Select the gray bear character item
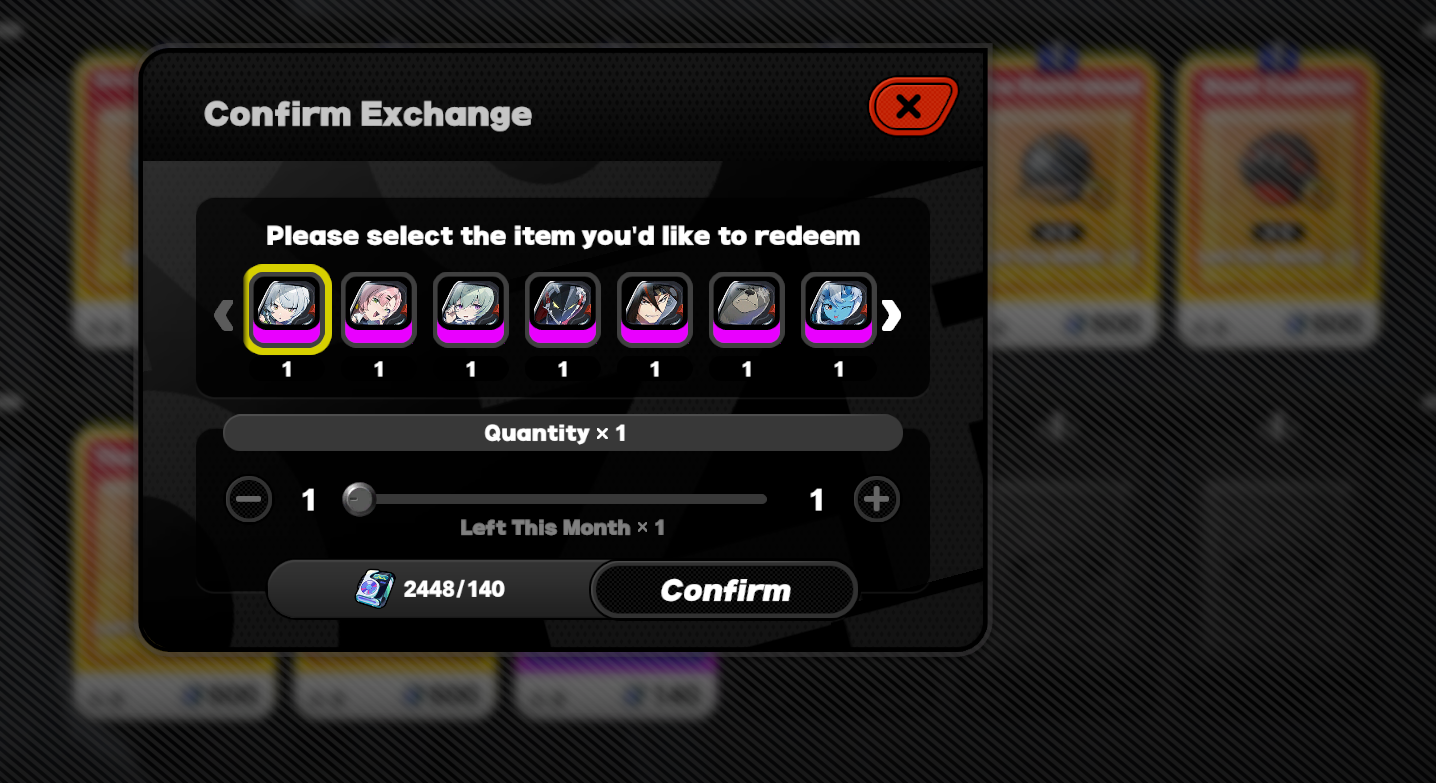Image resolution: width=1436 pixels, height=783 pixels. click(747, 310)
